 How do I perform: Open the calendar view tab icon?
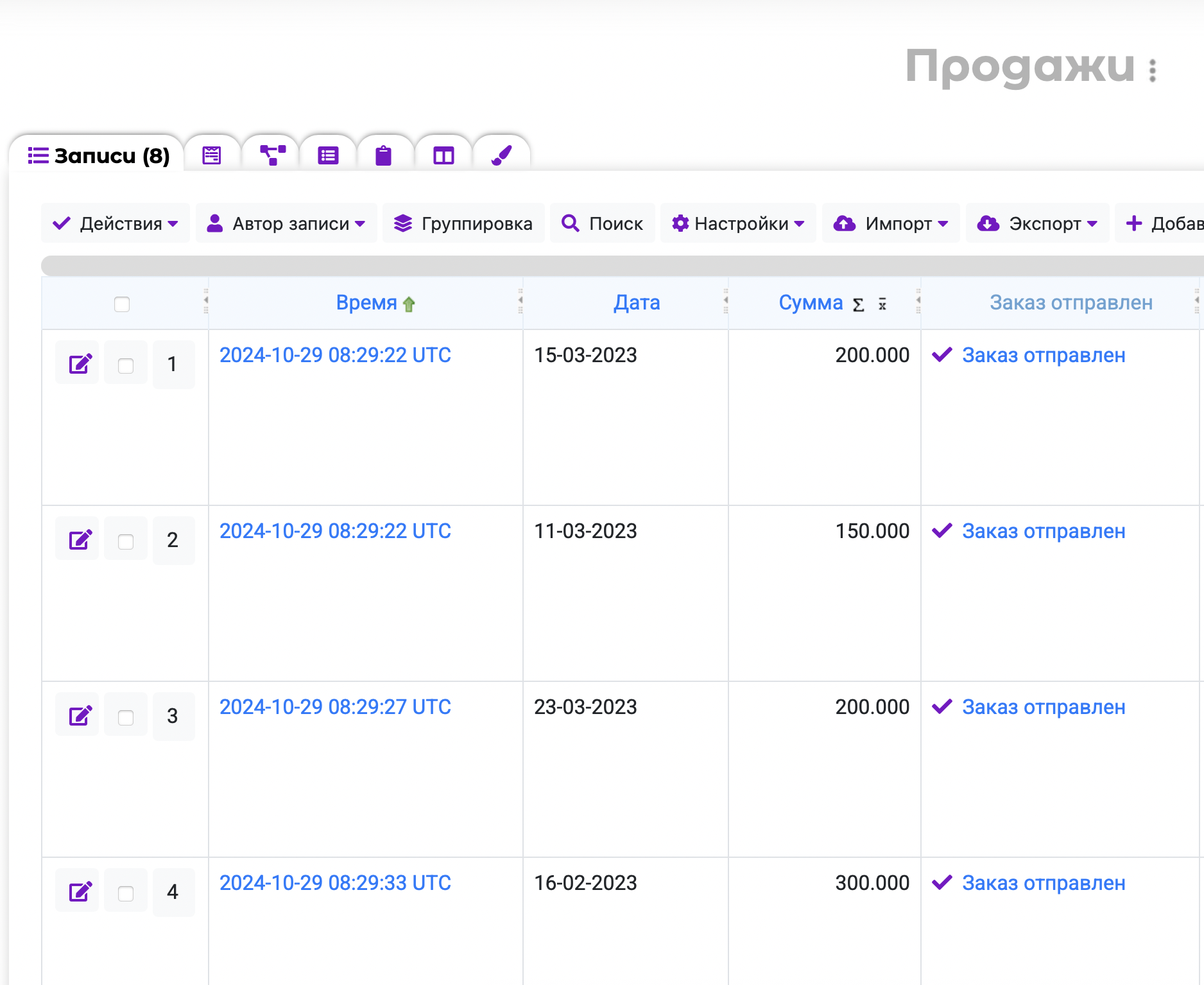pyautogui.click(x=212, y=155)
